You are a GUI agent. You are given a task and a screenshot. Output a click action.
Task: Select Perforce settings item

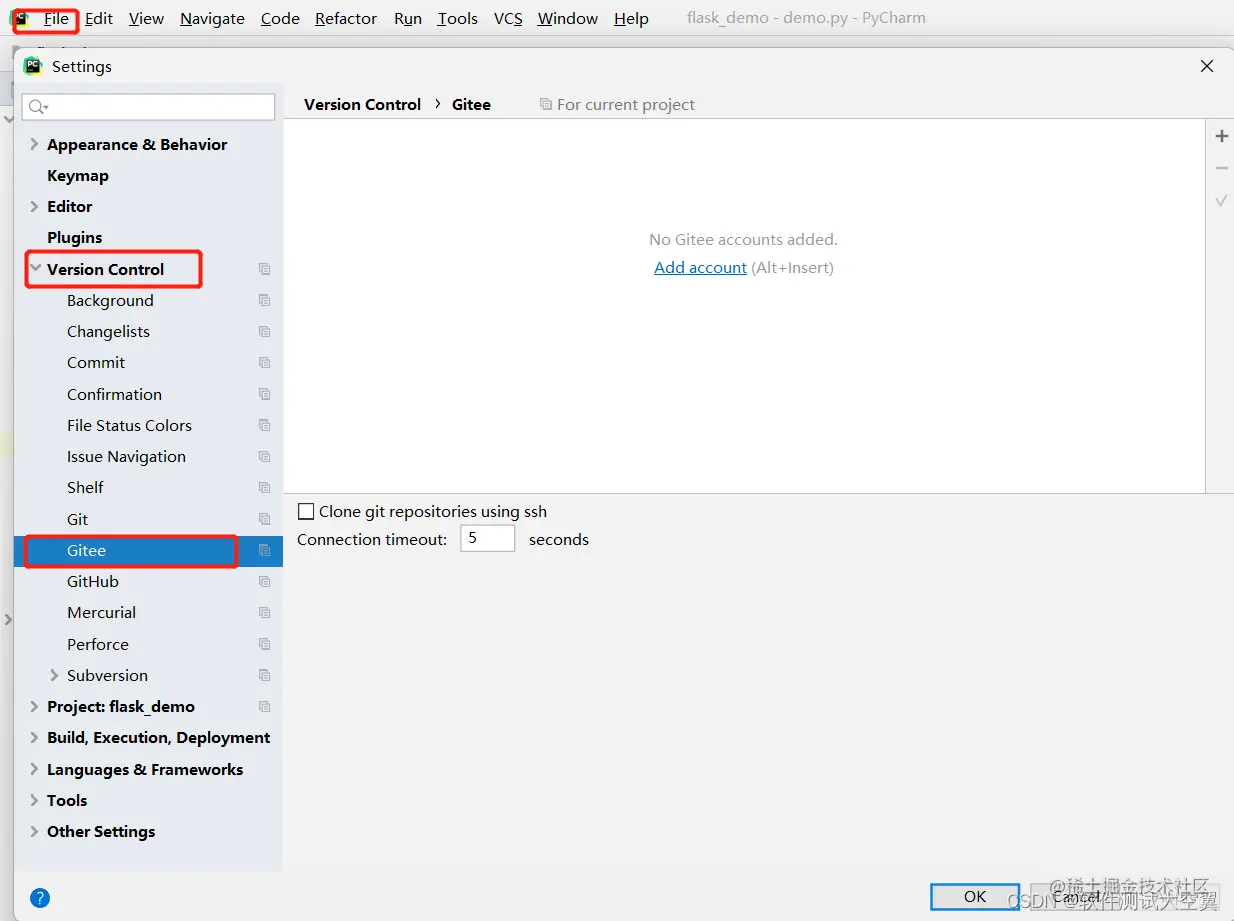[98, 644]
